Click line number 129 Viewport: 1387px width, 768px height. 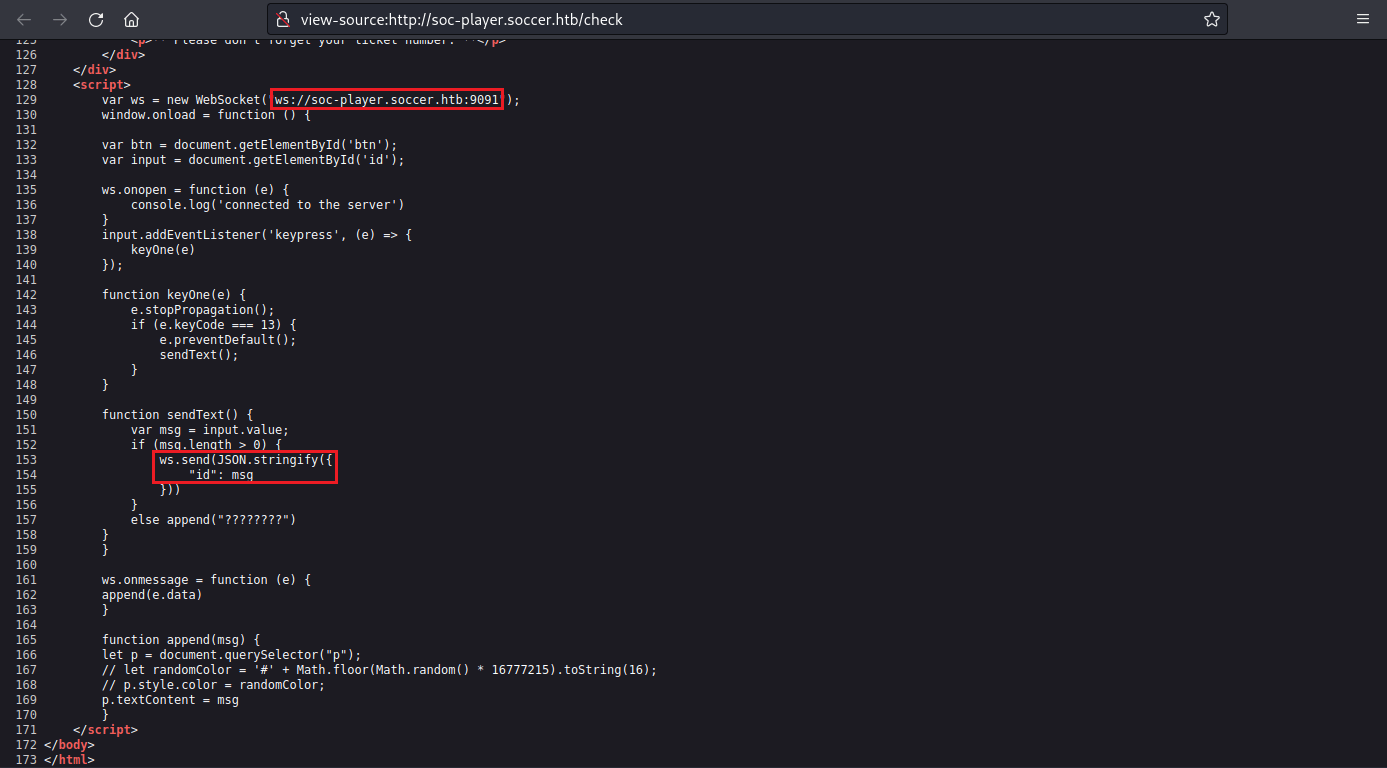coord(26,100)
